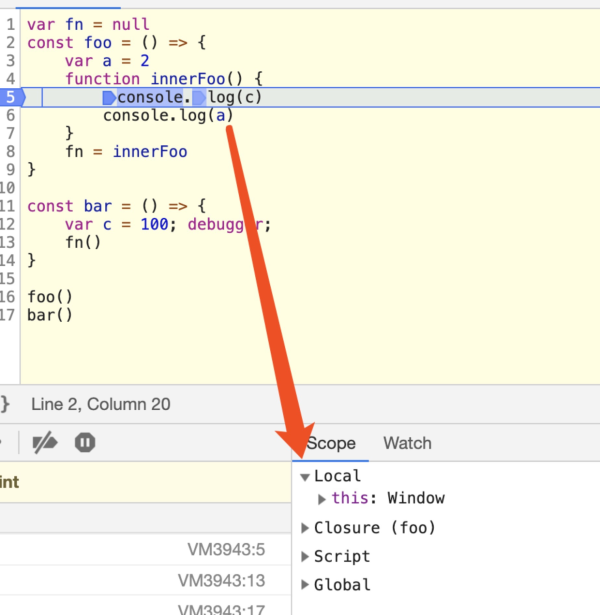Click inline breakpoint marker before console
The width and height of the screenshot is (600, 615).
point(109,98)
